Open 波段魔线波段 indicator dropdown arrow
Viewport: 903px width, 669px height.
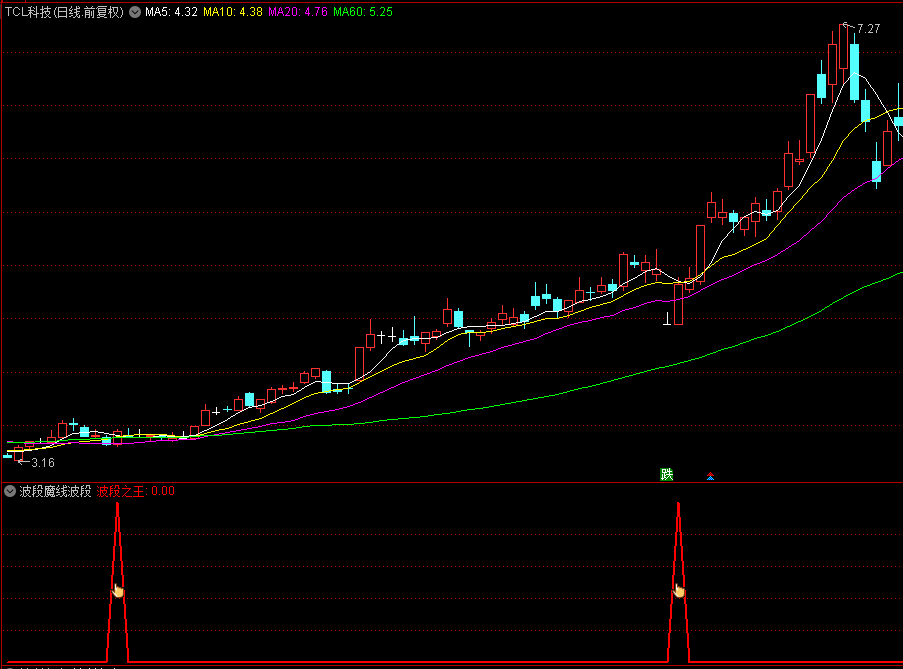10,491
